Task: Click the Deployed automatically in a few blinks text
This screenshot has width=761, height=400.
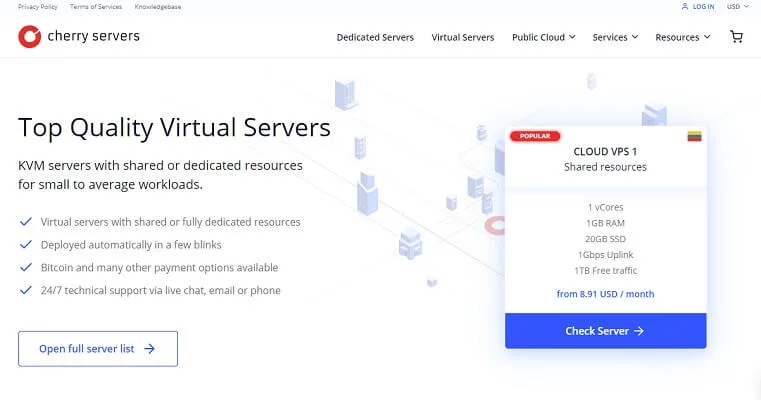Action: [x=131, y=245]
